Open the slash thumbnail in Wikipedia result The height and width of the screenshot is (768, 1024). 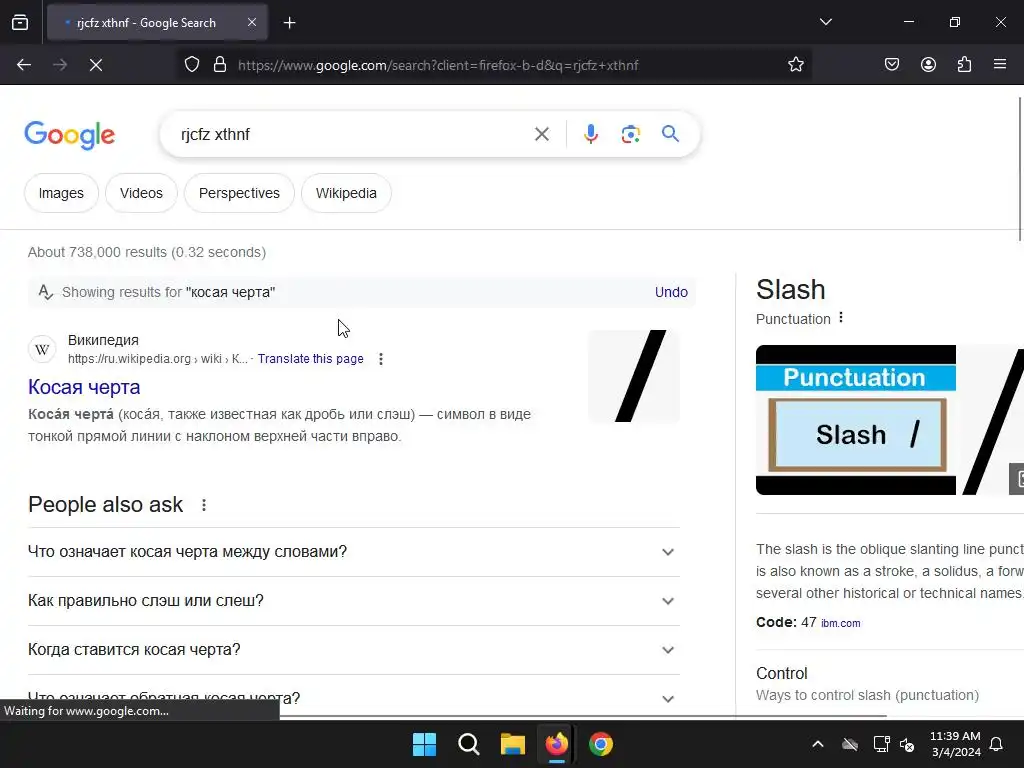click(634, 376)
